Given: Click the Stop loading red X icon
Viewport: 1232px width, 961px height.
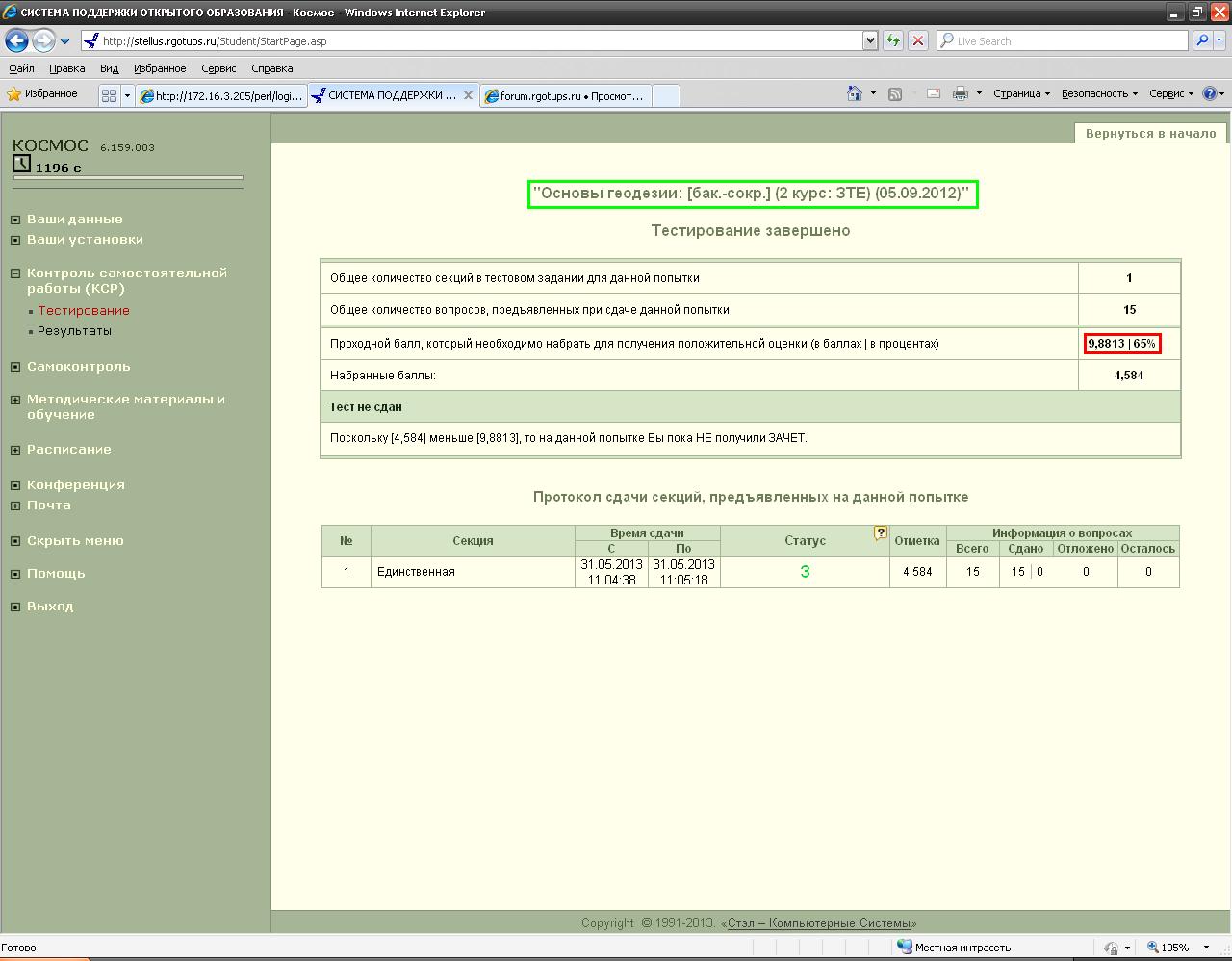Looking at the screenshot, I should (917, 40).
